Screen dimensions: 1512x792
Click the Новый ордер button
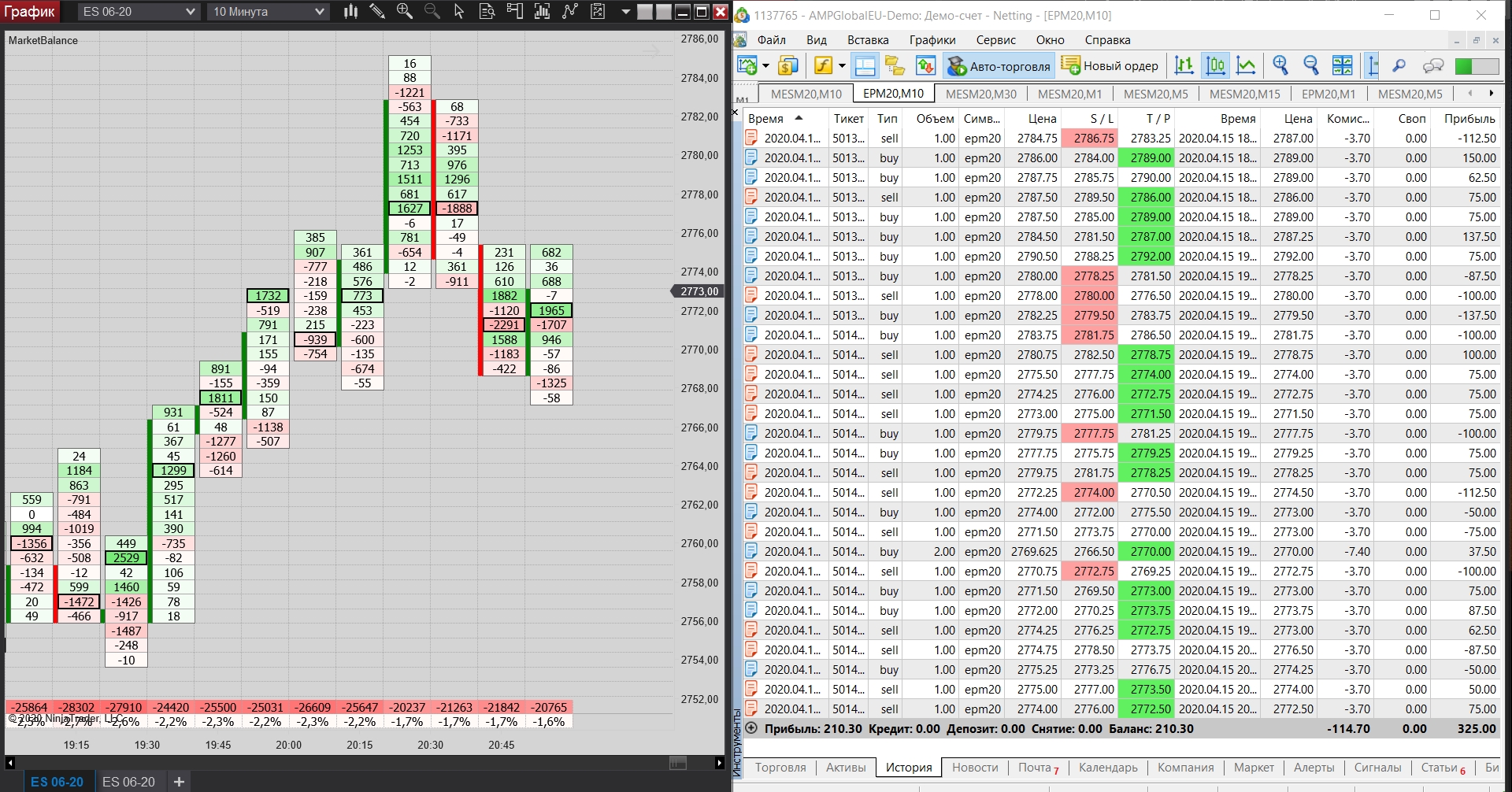(1110, 66)
